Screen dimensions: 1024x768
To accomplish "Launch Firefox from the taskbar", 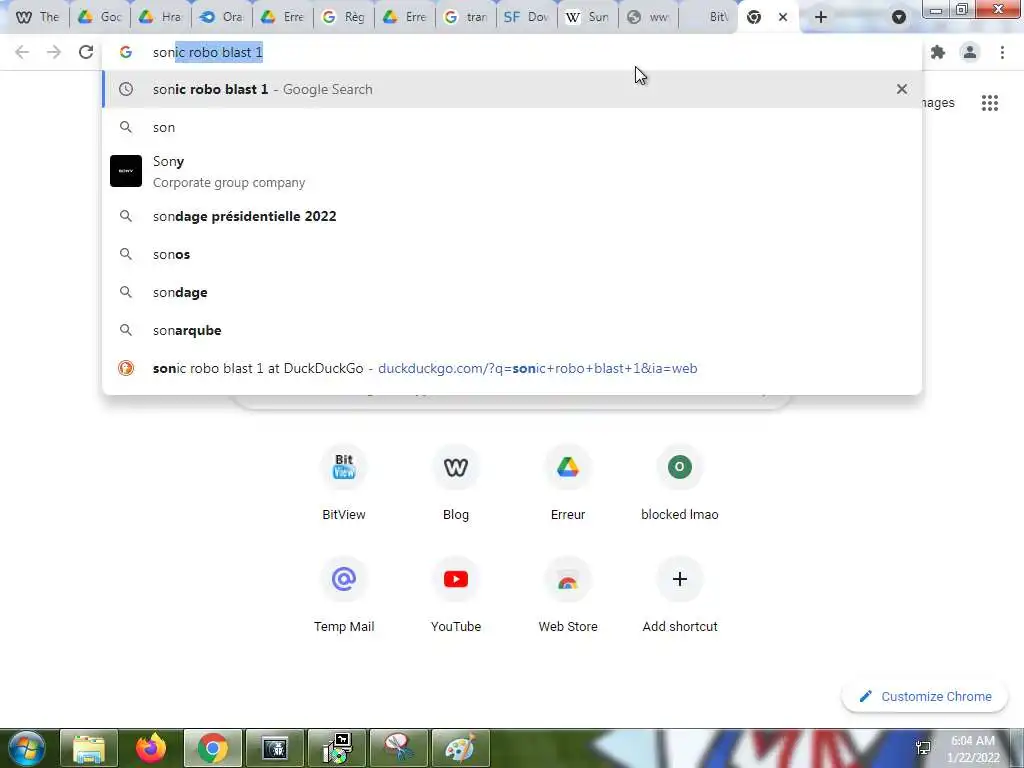I will click(151, 748).
